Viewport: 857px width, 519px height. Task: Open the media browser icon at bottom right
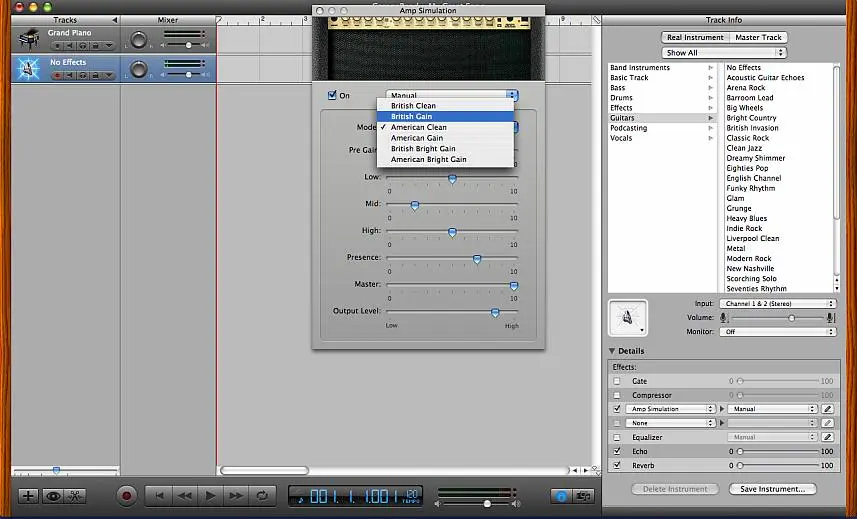(584, 495)
